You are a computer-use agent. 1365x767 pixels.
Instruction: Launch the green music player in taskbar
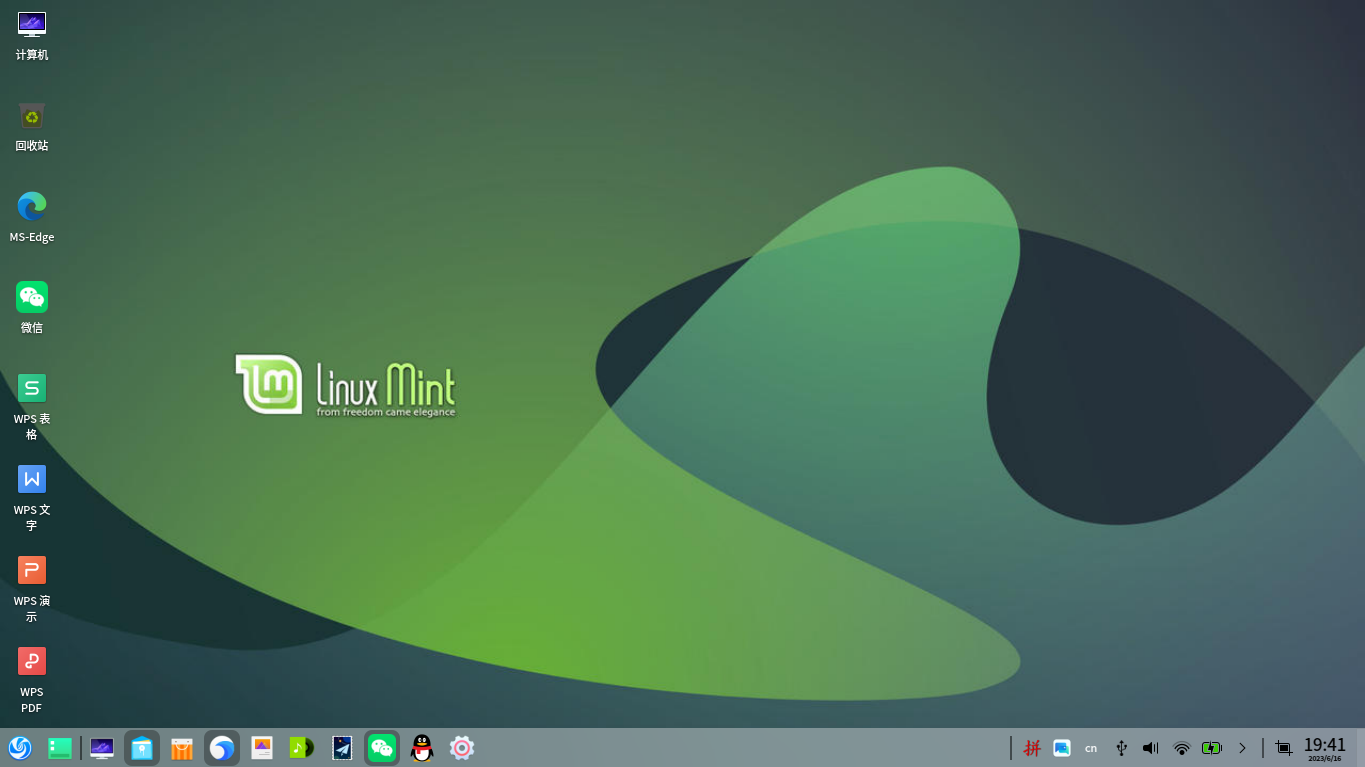tap(302, 748)
